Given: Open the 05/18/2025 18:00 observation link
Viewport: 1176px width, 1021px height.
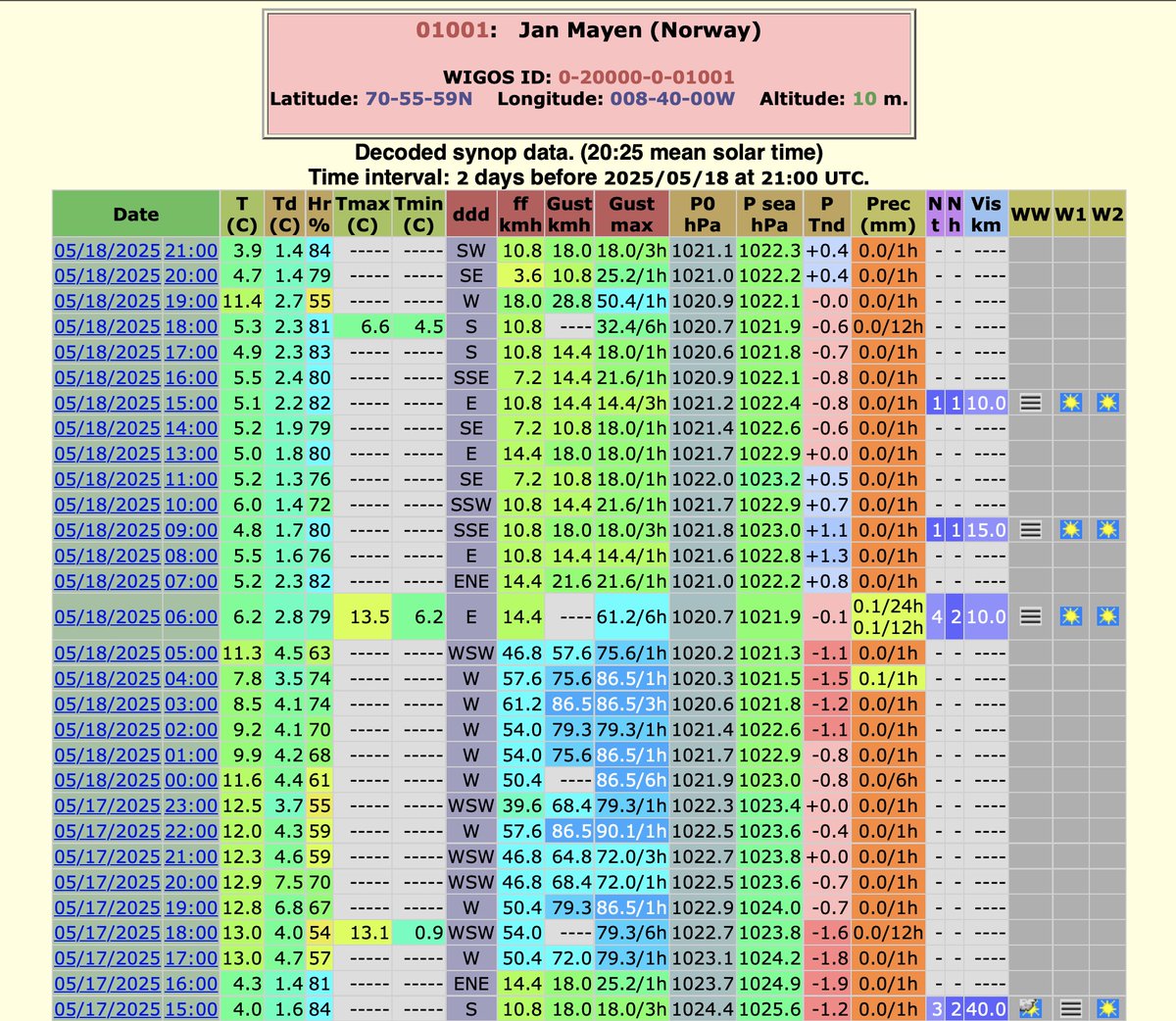Looking at the screenshot, I should coord(136,327).
